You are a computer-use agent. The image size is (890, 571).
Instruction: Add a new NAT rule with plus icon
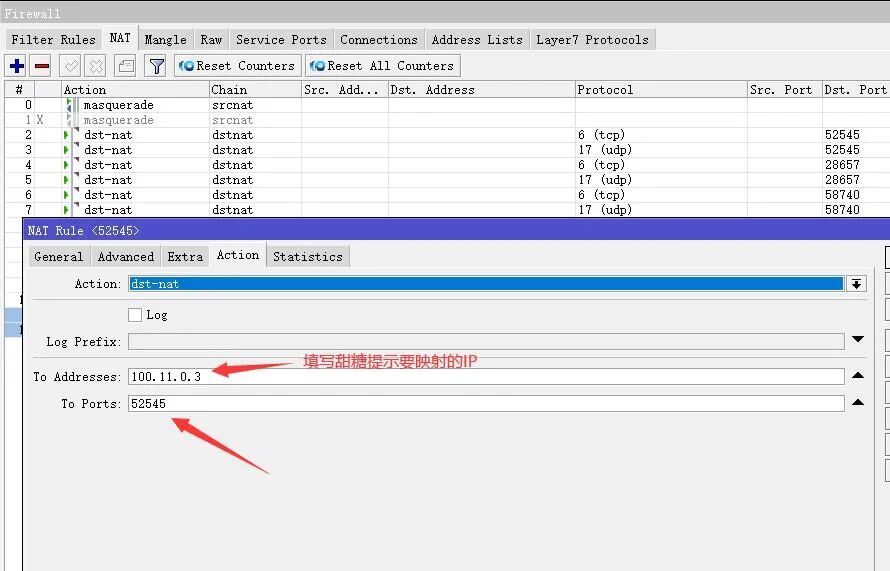tap(17, 66)
